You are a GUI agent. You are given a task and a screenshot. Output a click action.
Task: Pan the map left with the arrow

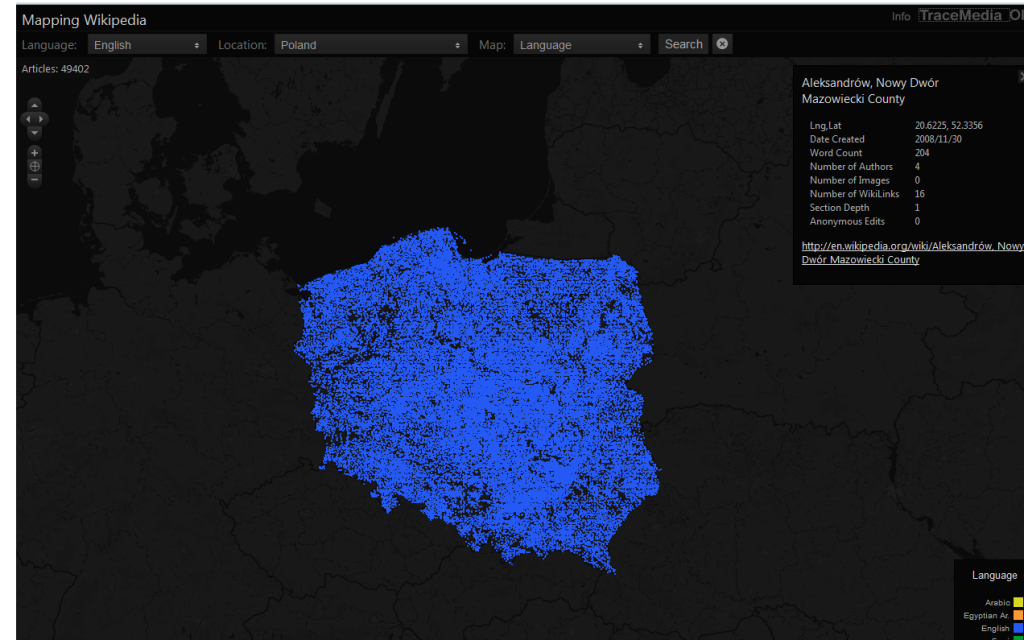pyautogui.click(x=26, y=119)
